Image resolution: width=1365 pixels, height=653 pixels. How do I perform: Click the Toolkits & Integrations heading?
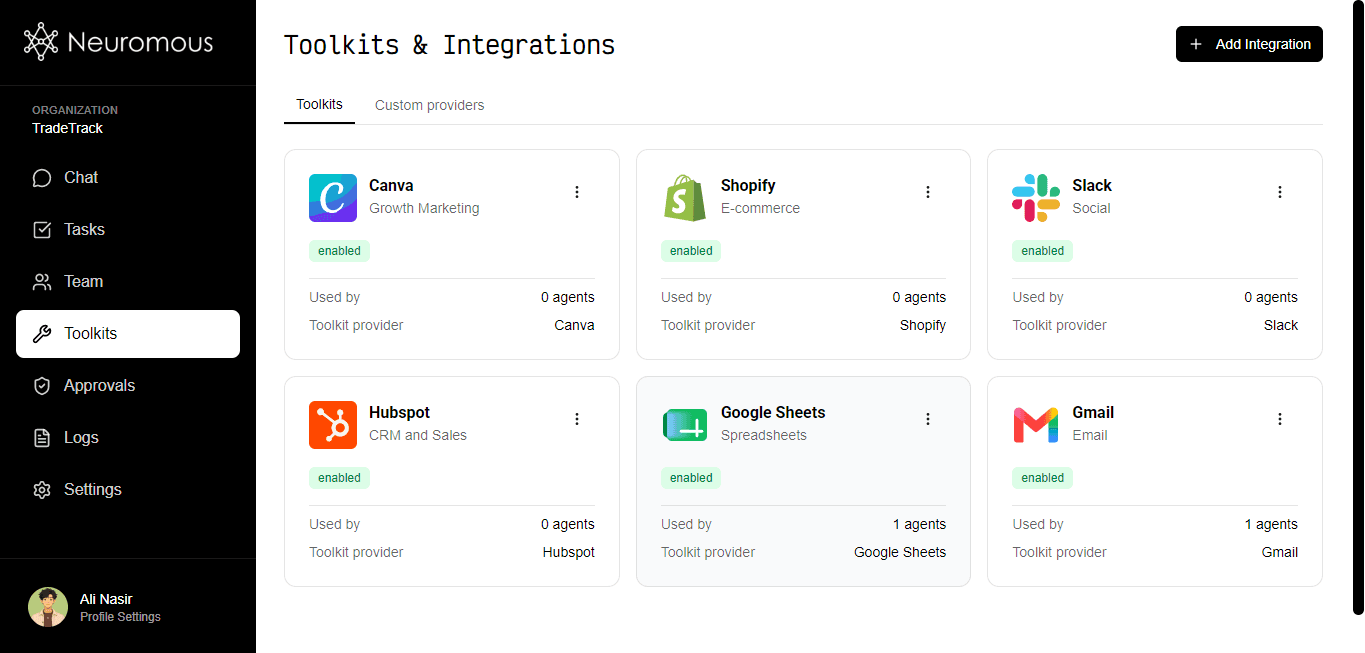pyautogui.click(x=449, y=45)
